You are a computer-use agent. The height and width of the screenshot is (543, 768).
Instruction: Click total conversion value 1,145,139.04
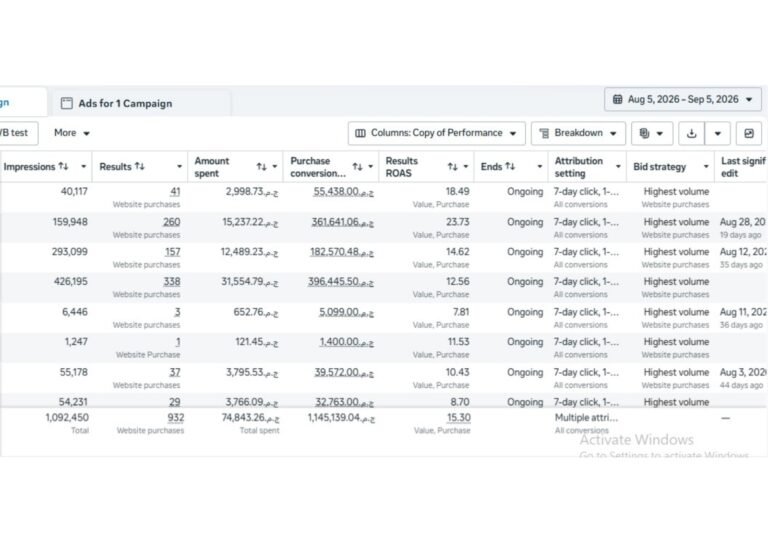pyautogui.click(x=341, y=418)
